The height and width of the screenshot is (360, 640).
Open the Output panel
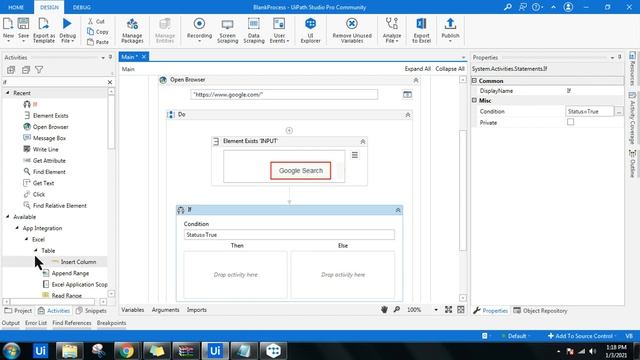11,323
